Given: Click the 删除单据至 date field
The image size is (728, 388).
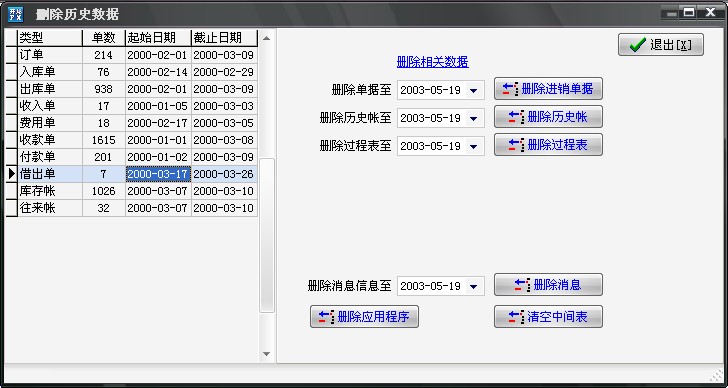Looking at the screenshot, I should click(441, 90).
